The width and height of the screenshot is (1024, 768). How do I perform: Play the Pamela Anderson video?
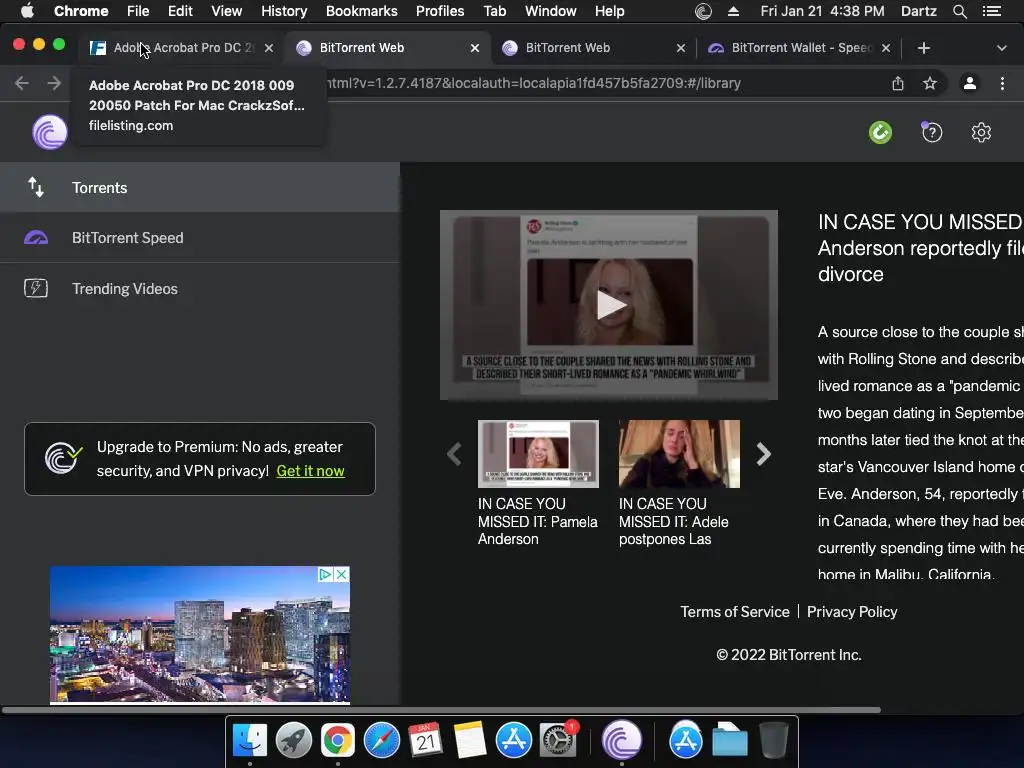coord(610,304)
